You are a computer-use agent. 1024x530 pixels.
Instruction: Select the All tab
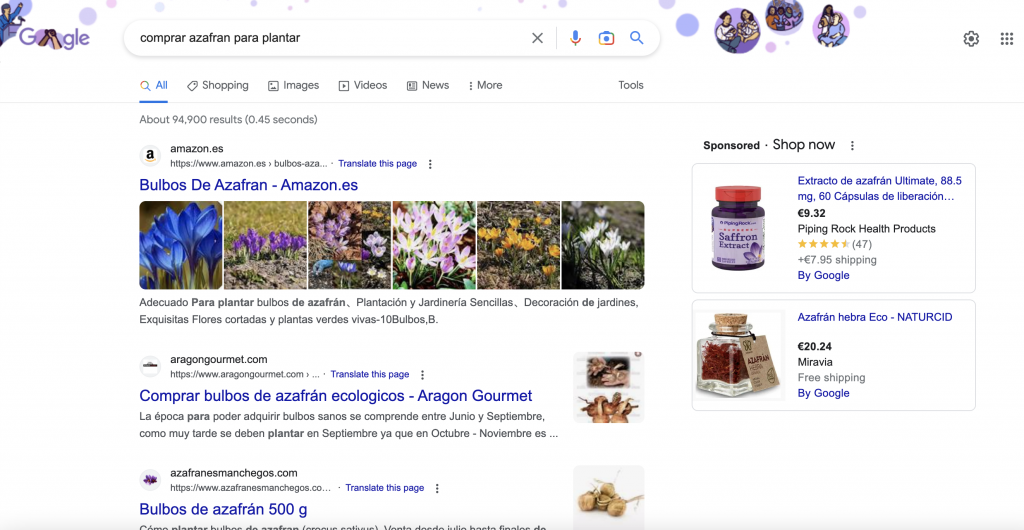[x=153, y=86]
